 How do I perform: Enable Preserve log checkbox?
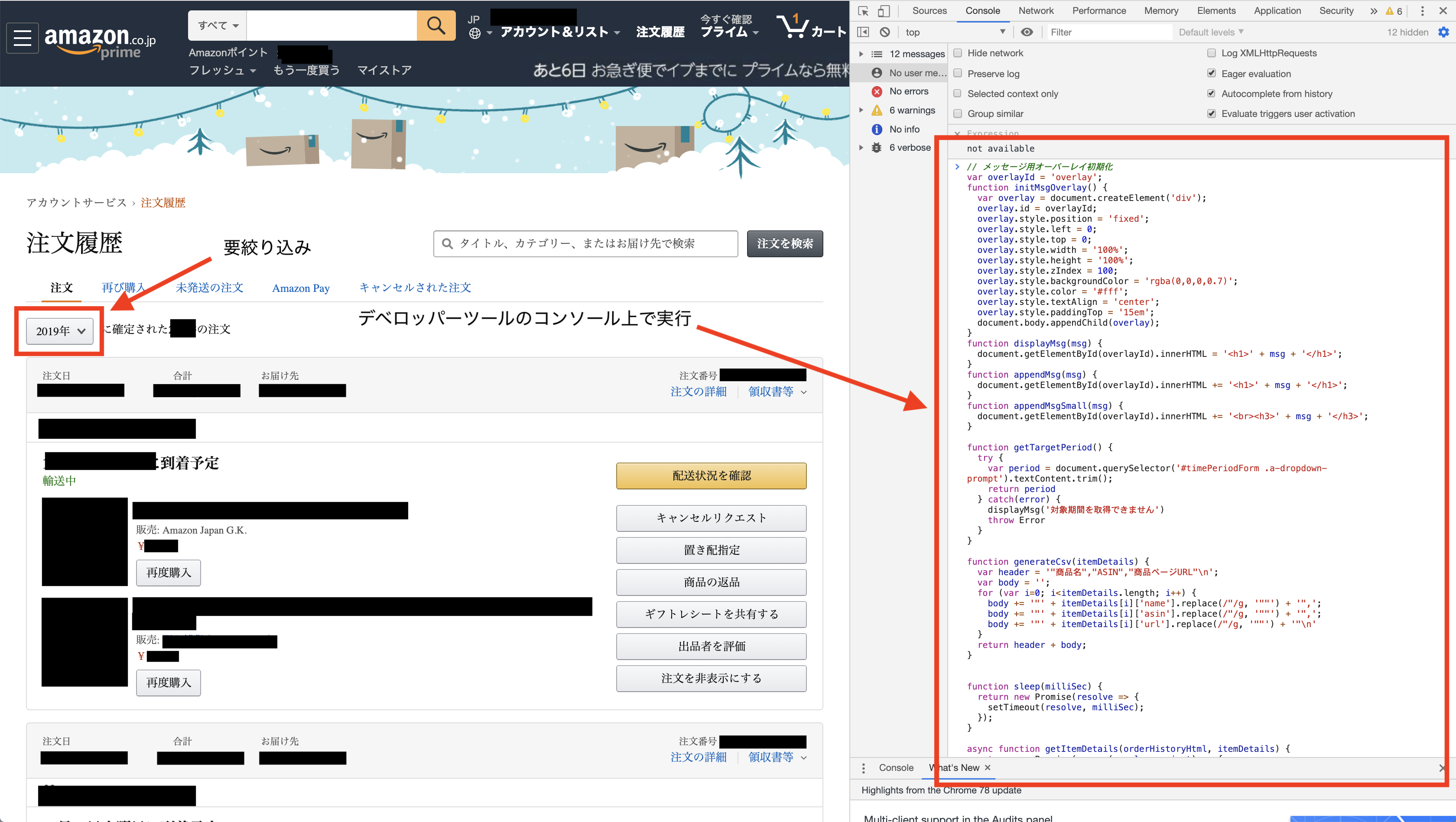coord(958,74)
